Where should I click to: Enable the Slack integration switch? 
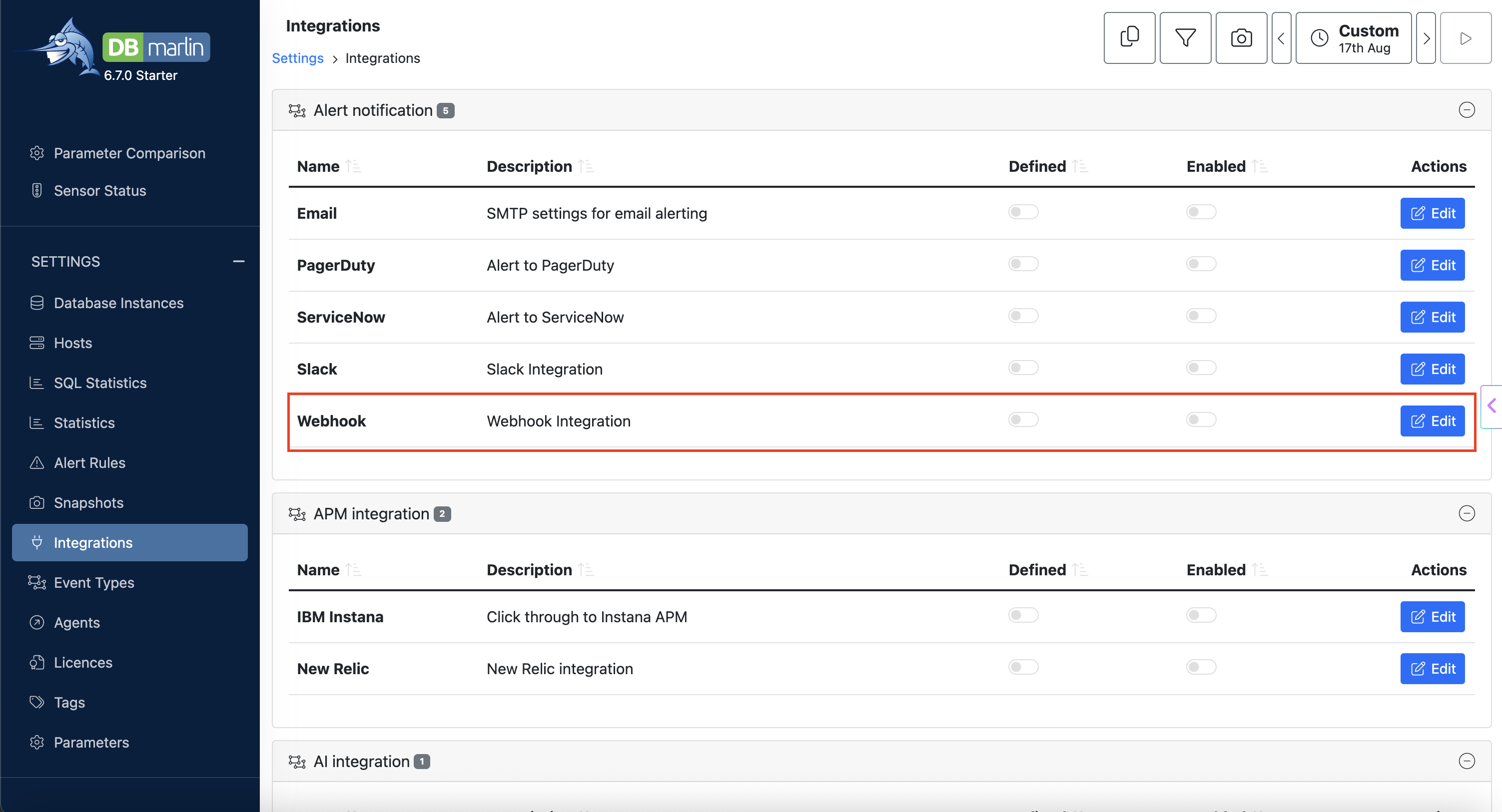click(1201, 368)
